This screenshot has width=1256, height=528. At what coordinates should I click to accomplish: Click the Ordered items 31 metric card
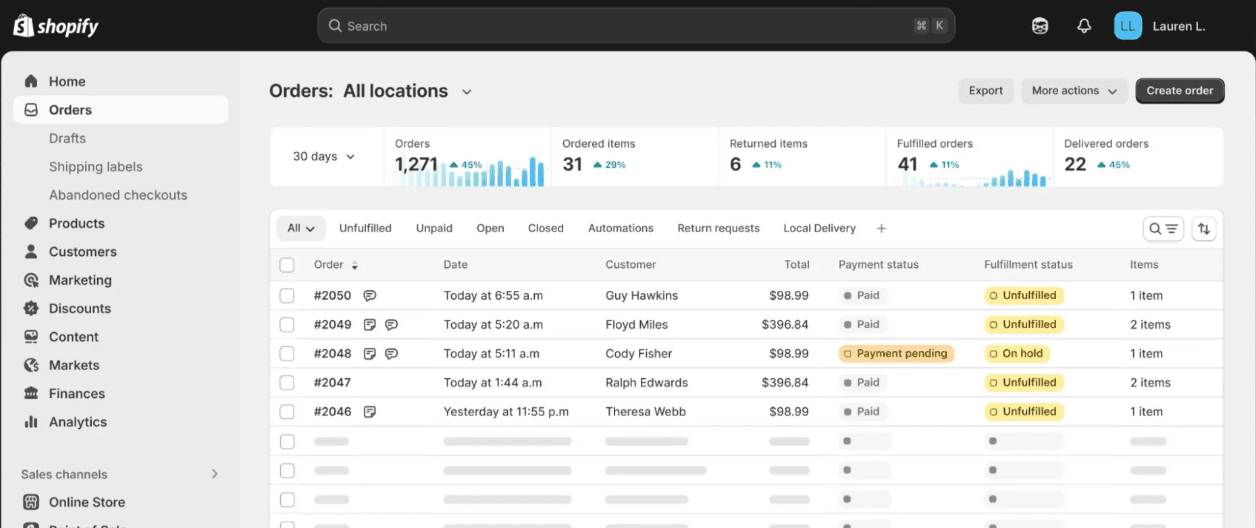pyautogui.click(x=634, y=157)
